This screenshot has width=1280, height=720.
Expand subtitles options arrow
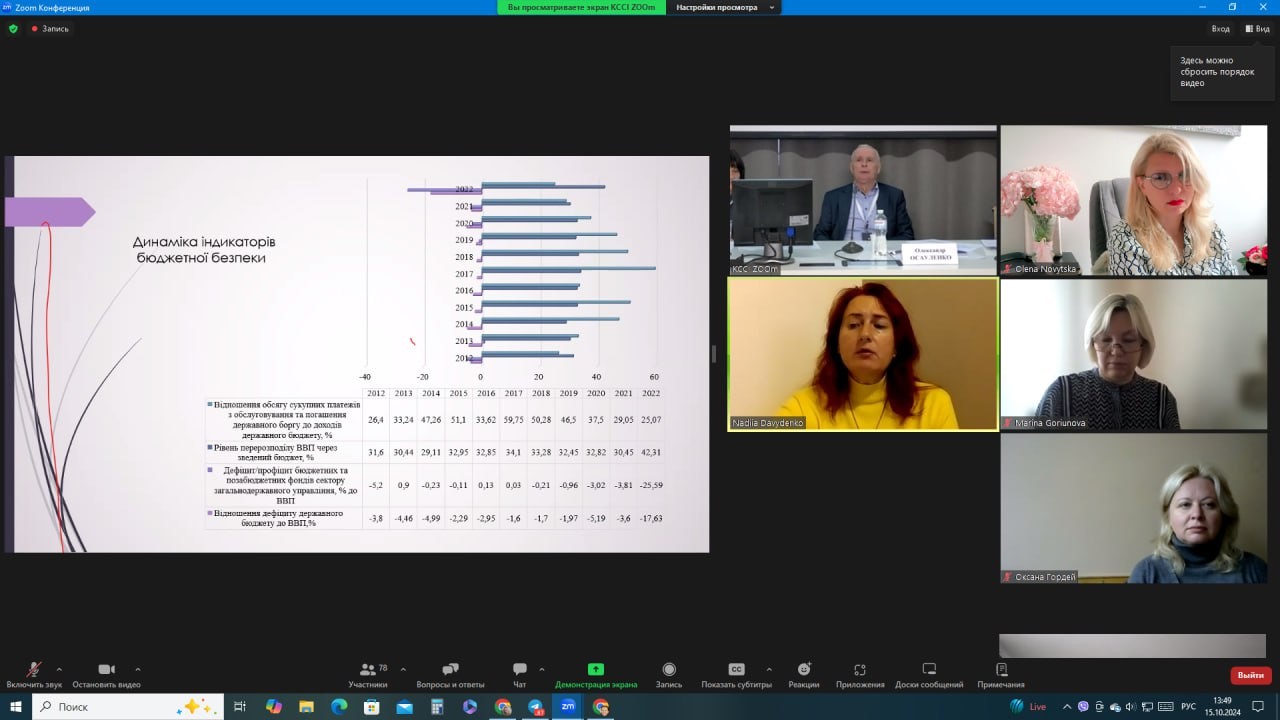click(x=768, y=669)
